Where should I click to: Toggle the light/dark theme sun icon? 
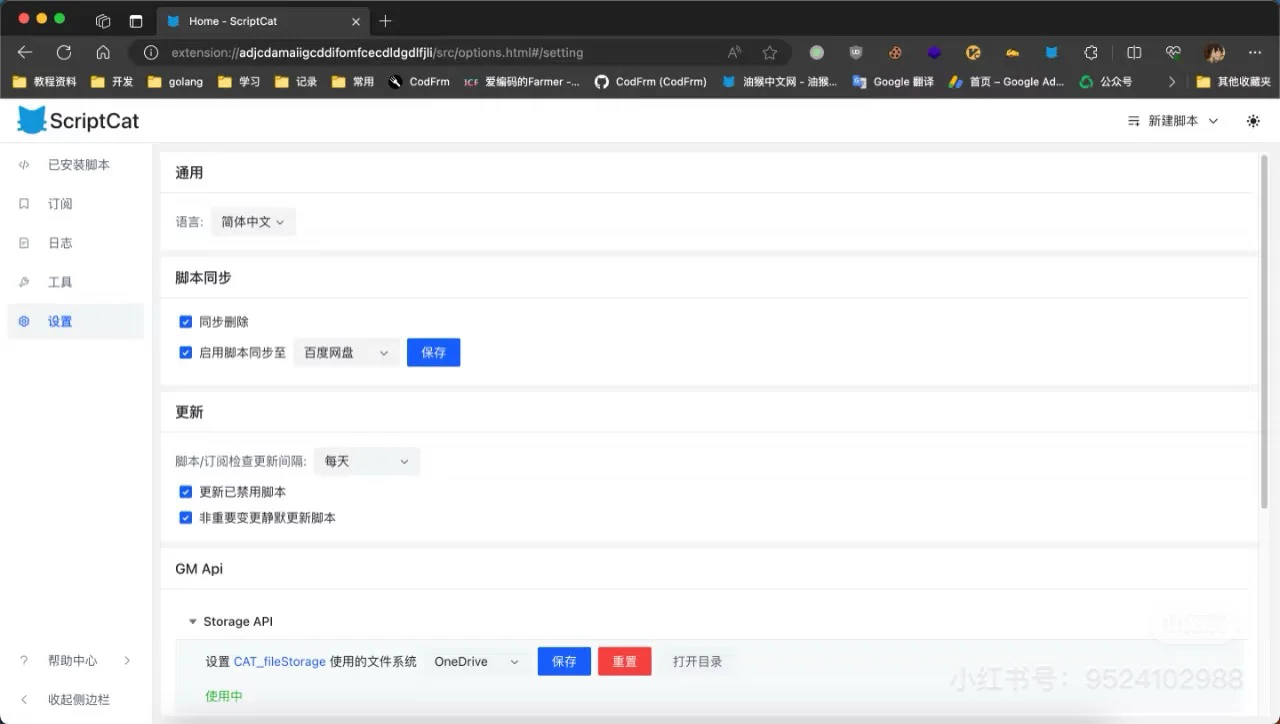[1253, 121]
